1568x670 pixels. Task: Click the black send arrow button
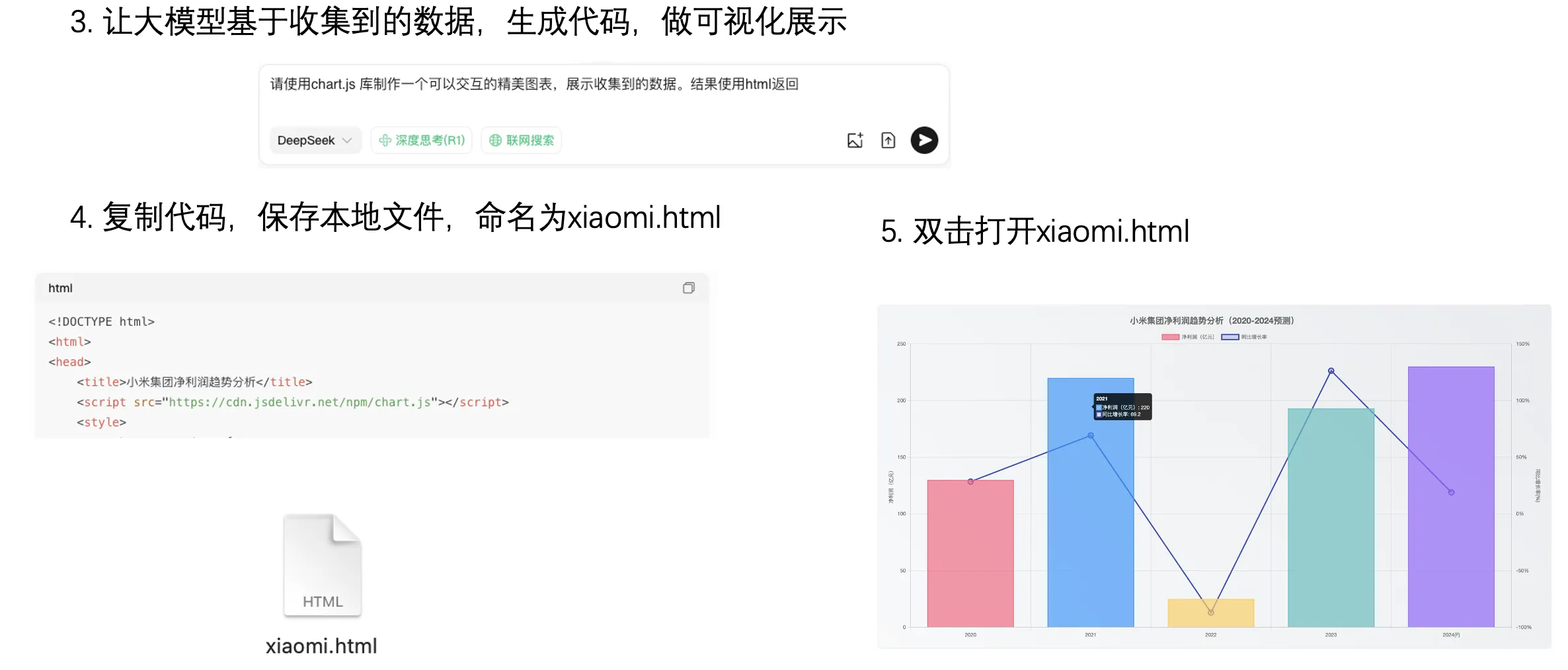point(924,140)
